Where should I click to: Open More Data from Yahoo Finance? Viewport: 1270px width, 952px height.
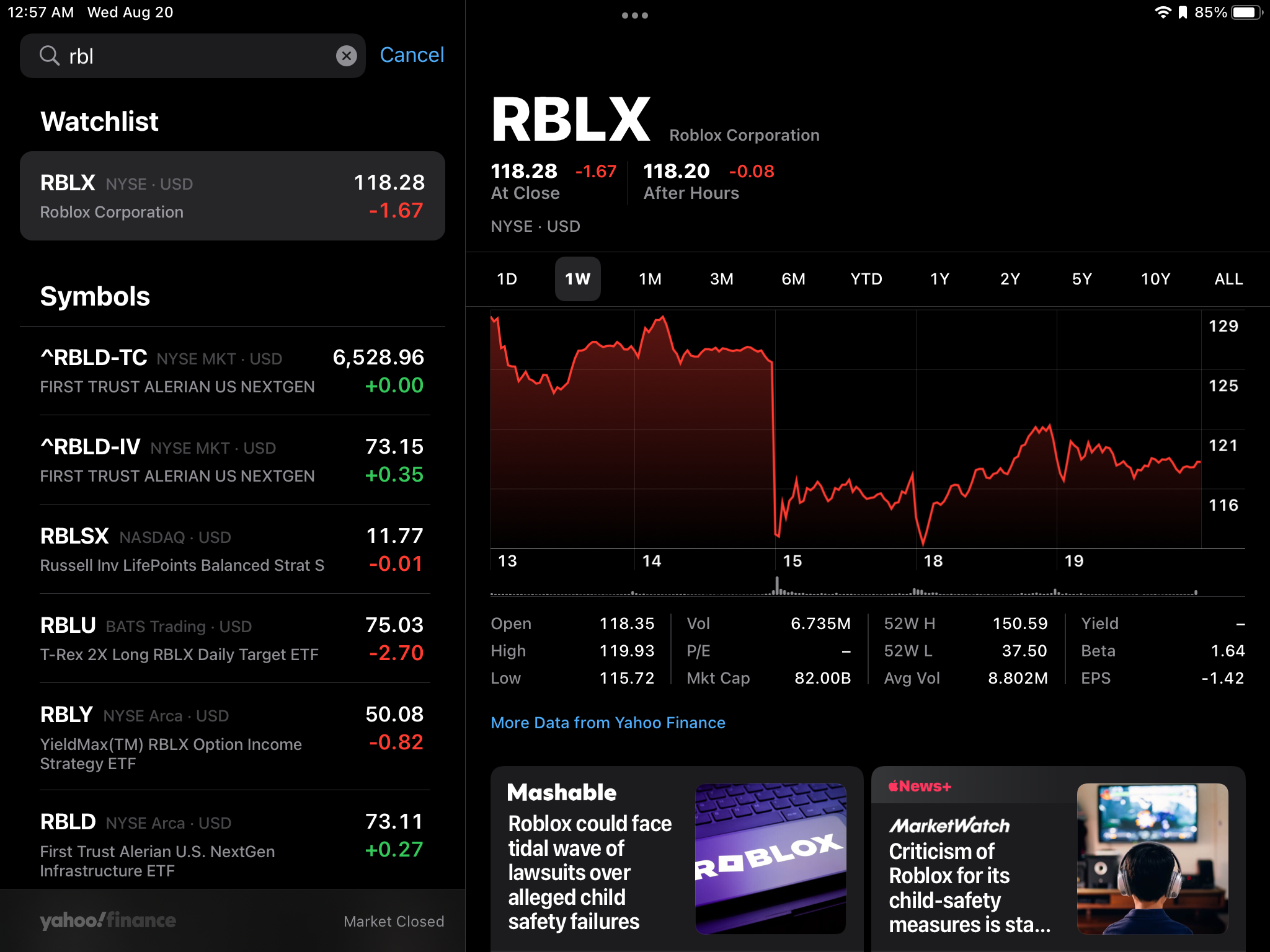point(608,723)
